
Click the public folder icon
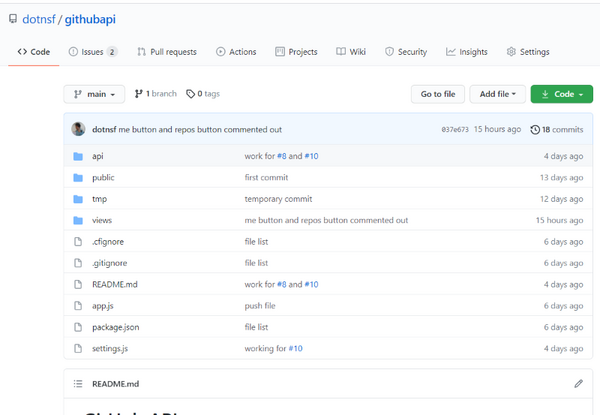(x=78, y=177)
